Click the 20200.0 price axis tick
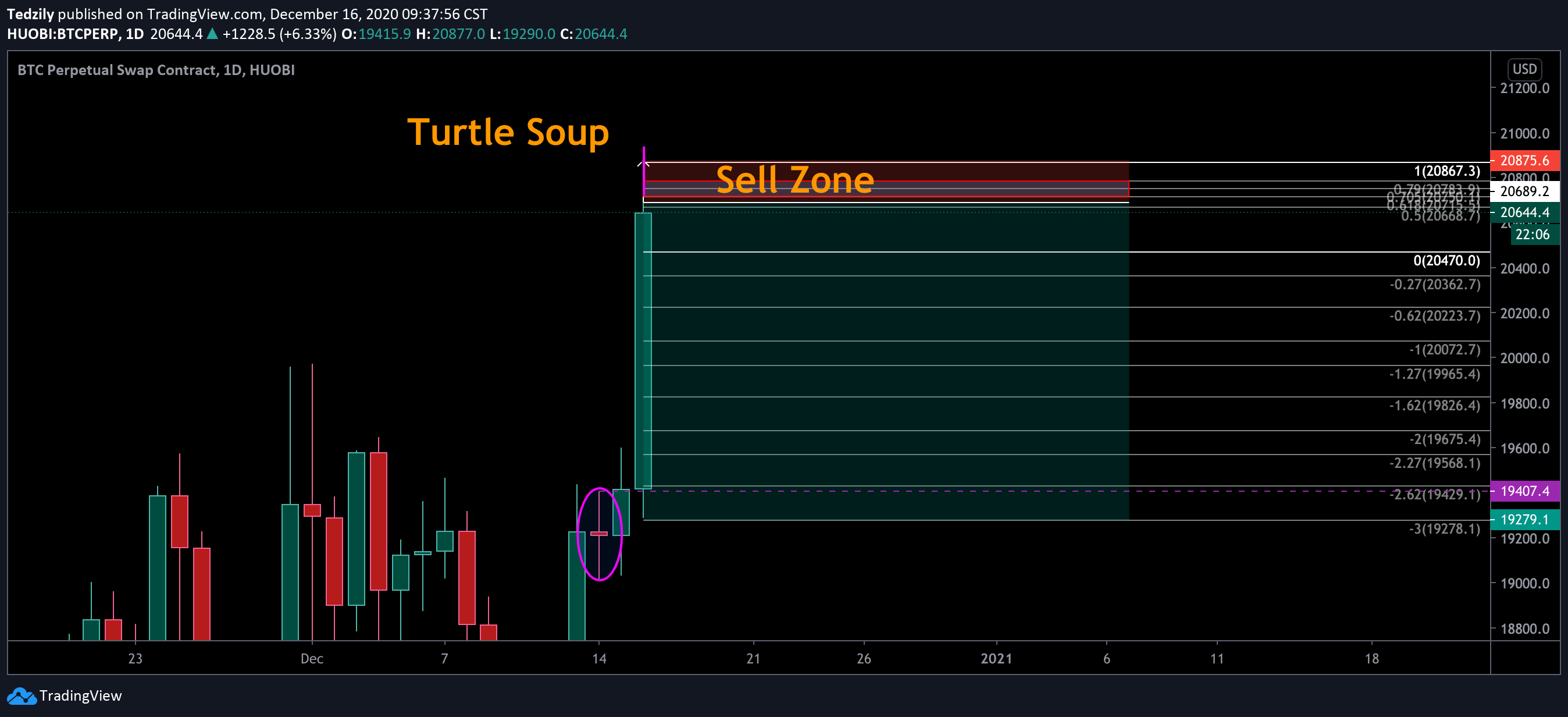The height and width of the screenshot is (717, 1568). point(1525,314)
